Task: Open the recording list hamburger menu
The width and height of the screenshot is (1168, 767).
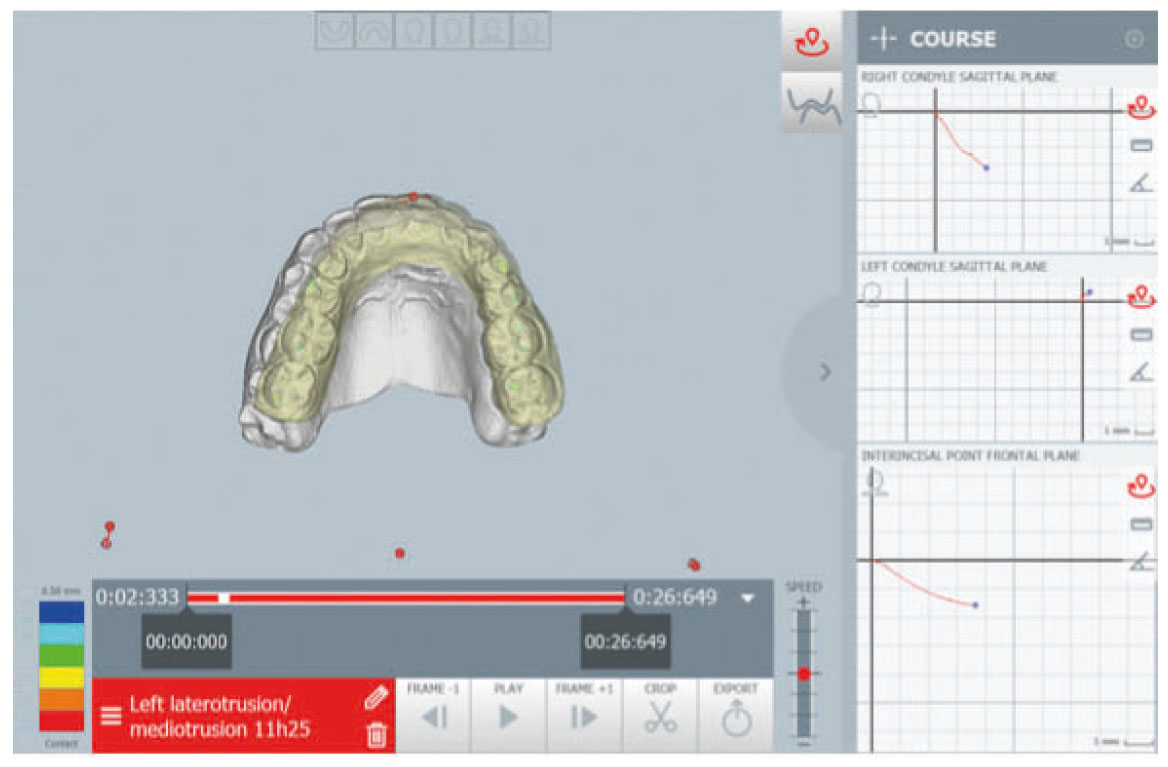Action: pyautogui.click(x=111, y=716)
